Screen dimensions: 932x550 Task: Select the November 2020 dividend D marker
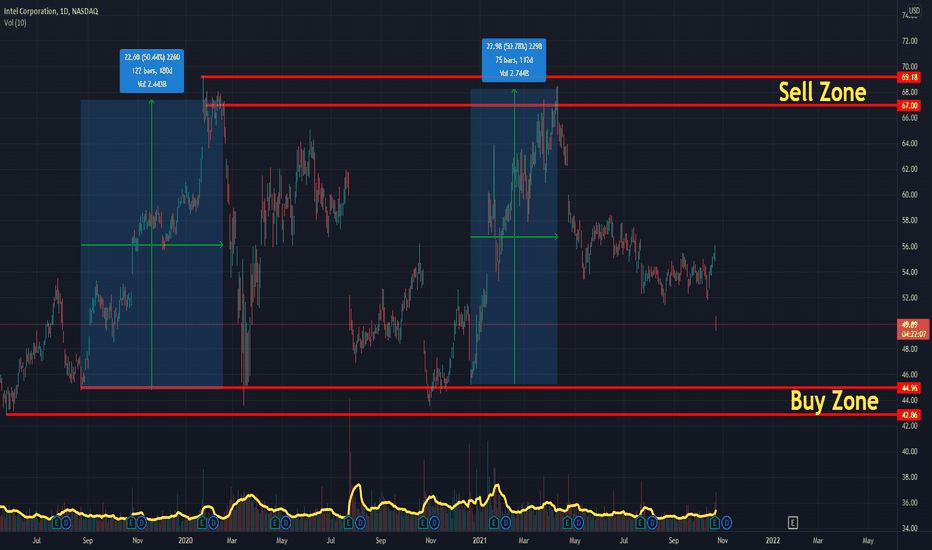coord(434,523)
